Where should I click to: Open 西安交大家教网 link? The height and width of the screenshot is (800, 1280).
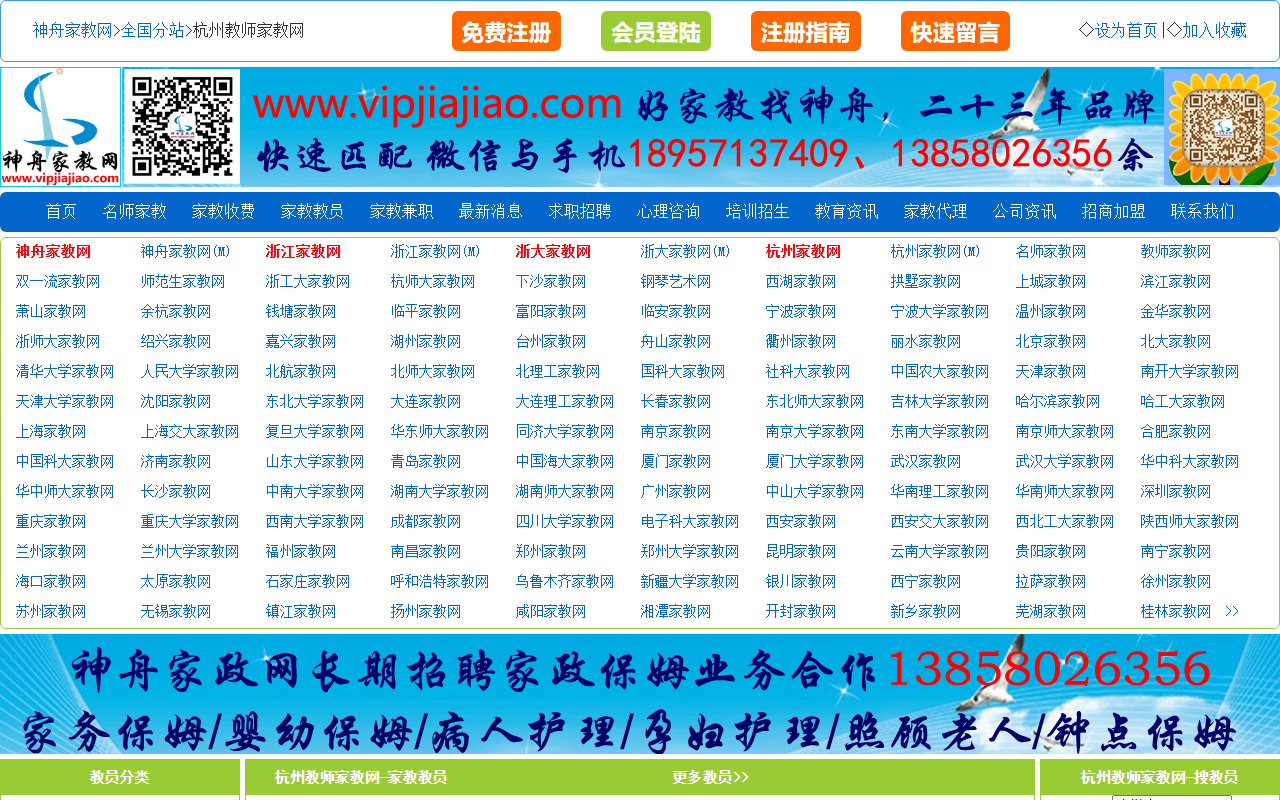pyautogui.click(x=940, y=521)
